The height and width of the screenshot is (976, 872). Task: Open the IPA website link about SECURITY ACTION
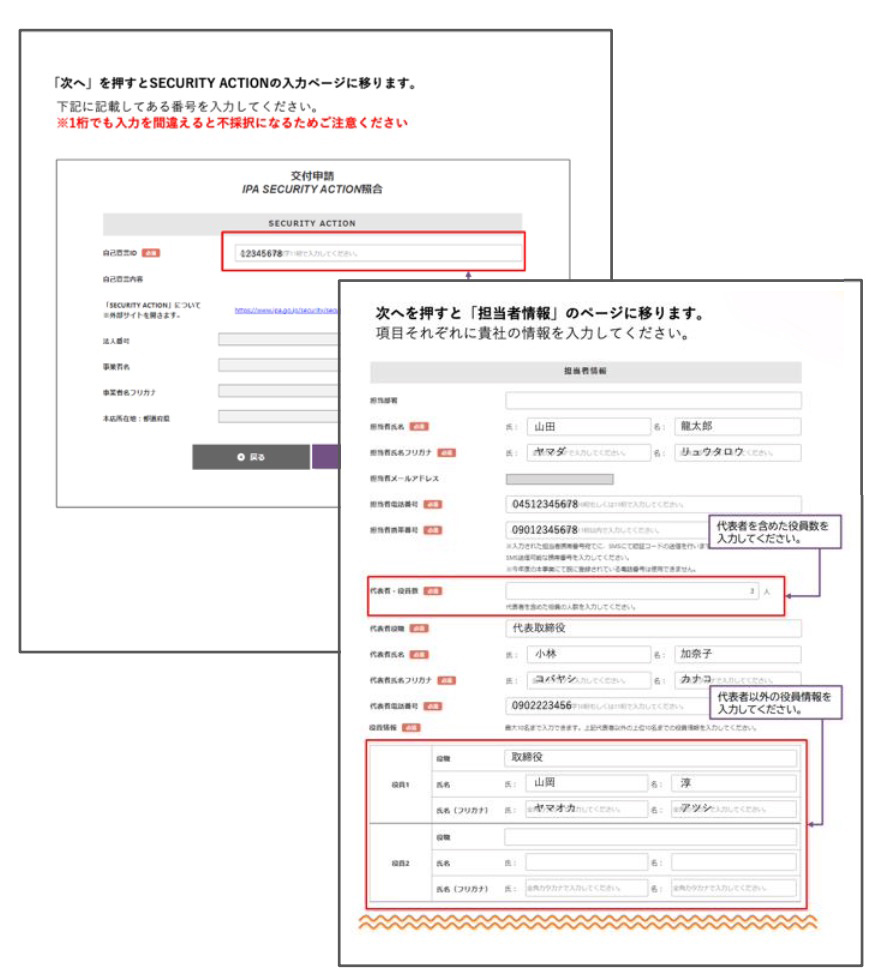(x=287, y=310)
